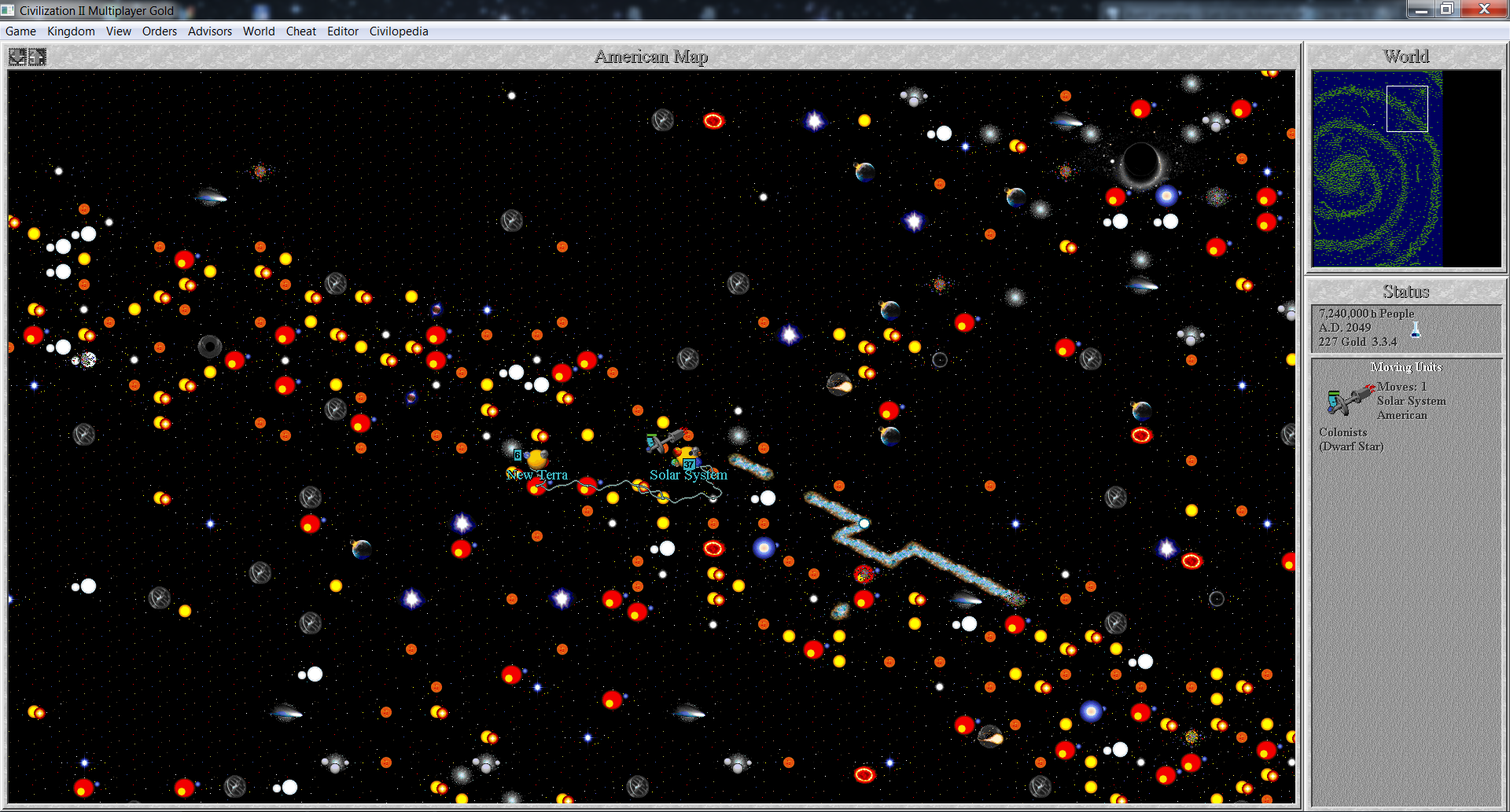
Task: Click the 'Solar System' label on the map
Action: point(688,475)
